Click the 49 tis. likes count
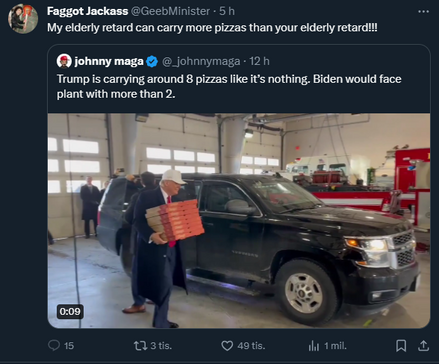This screenshot has width=439, height=364. click(x=251, y=346)
